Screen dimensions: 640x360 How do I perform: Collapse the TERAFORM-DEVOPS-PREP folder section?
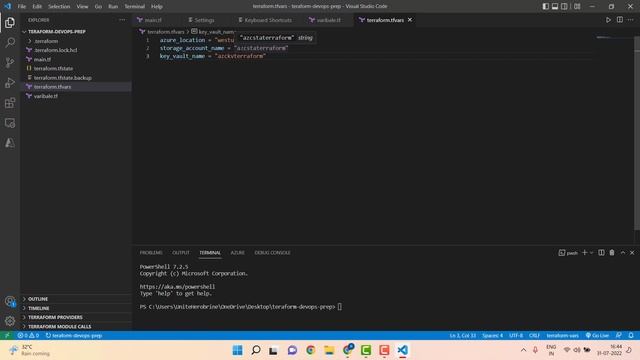[x=76, y=31]
